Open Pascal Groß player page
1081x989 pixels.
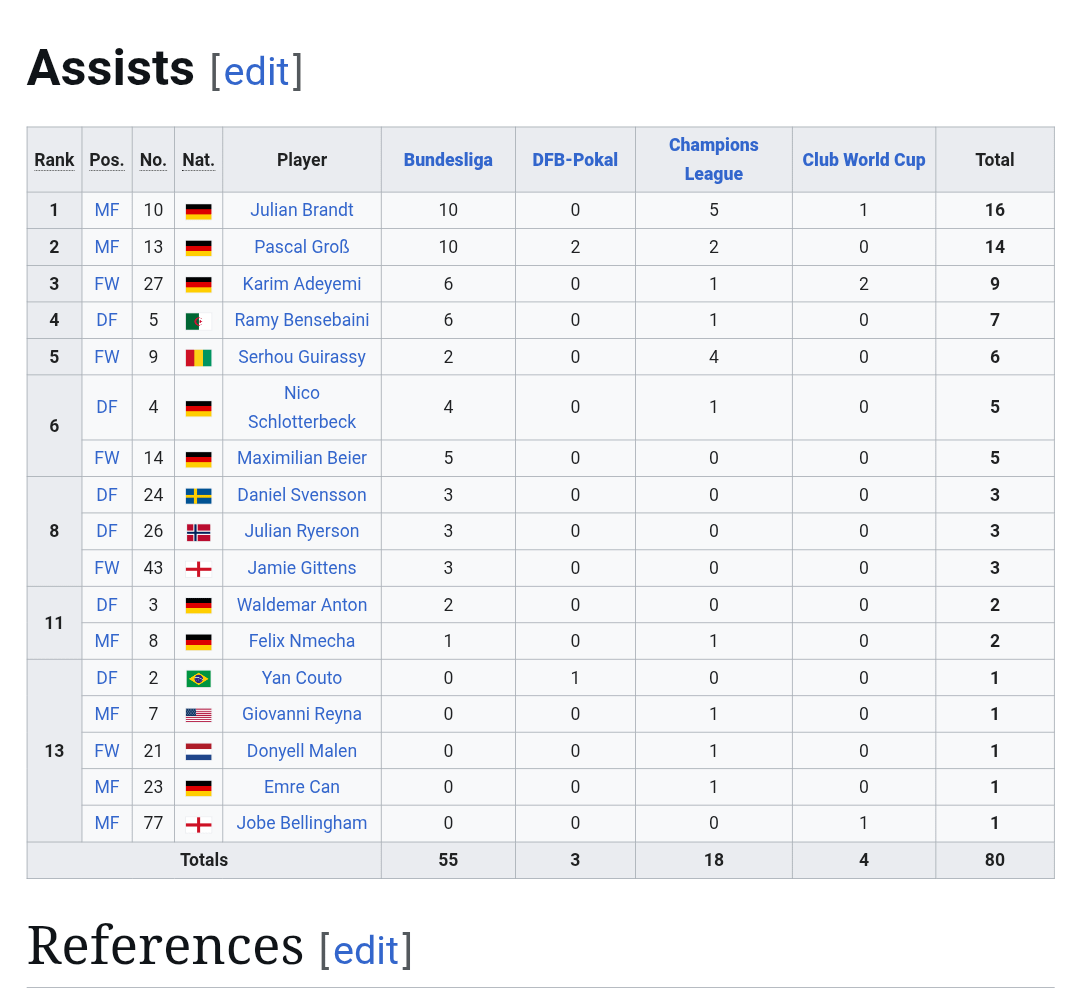click(x=302, y=247)
